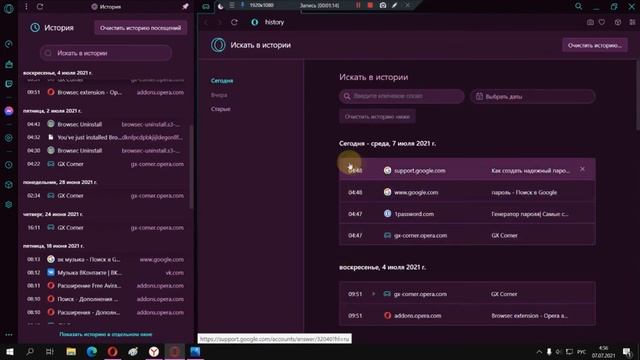Open the 1password.com history entry
This screenshot has width=640, height=360.
(467, 213)
